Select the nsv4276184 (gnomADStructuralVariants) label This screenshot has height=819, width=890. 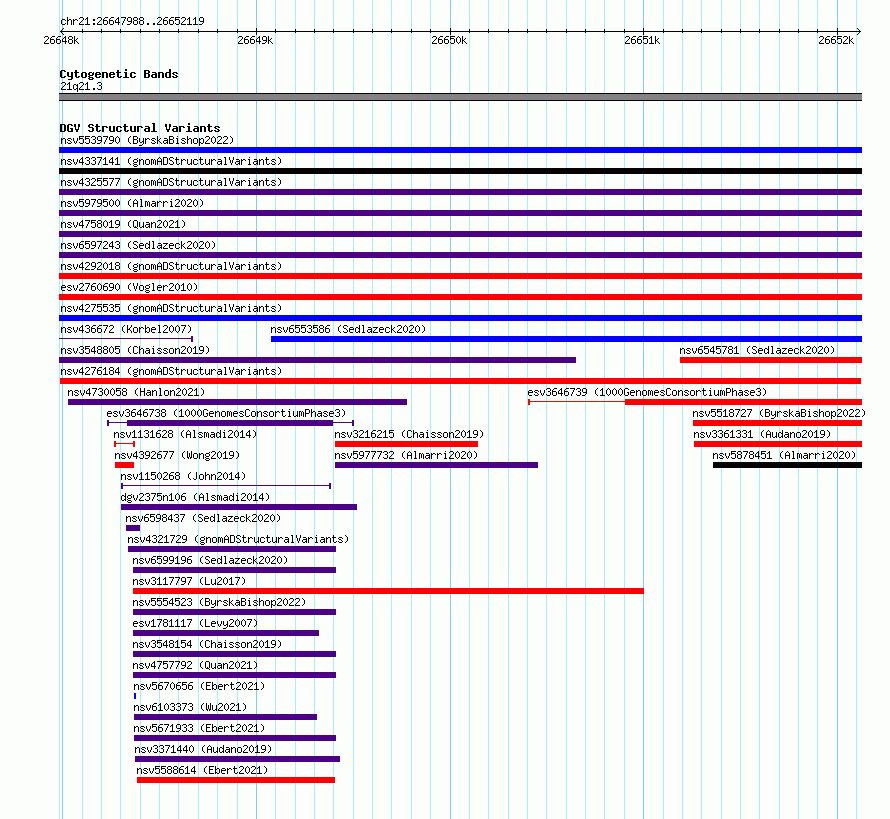coord(171,371)
